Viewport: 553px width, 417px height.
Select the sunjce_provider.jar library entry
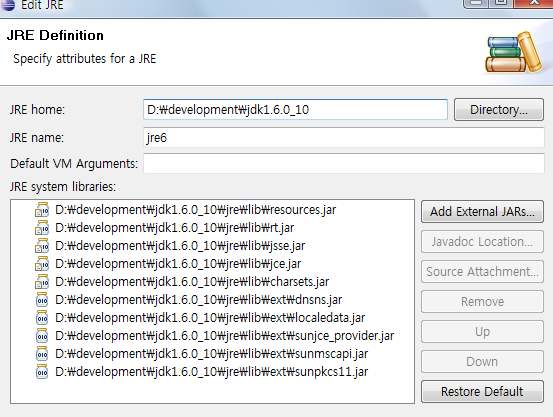pyautogui.click(x=224, y=336)
